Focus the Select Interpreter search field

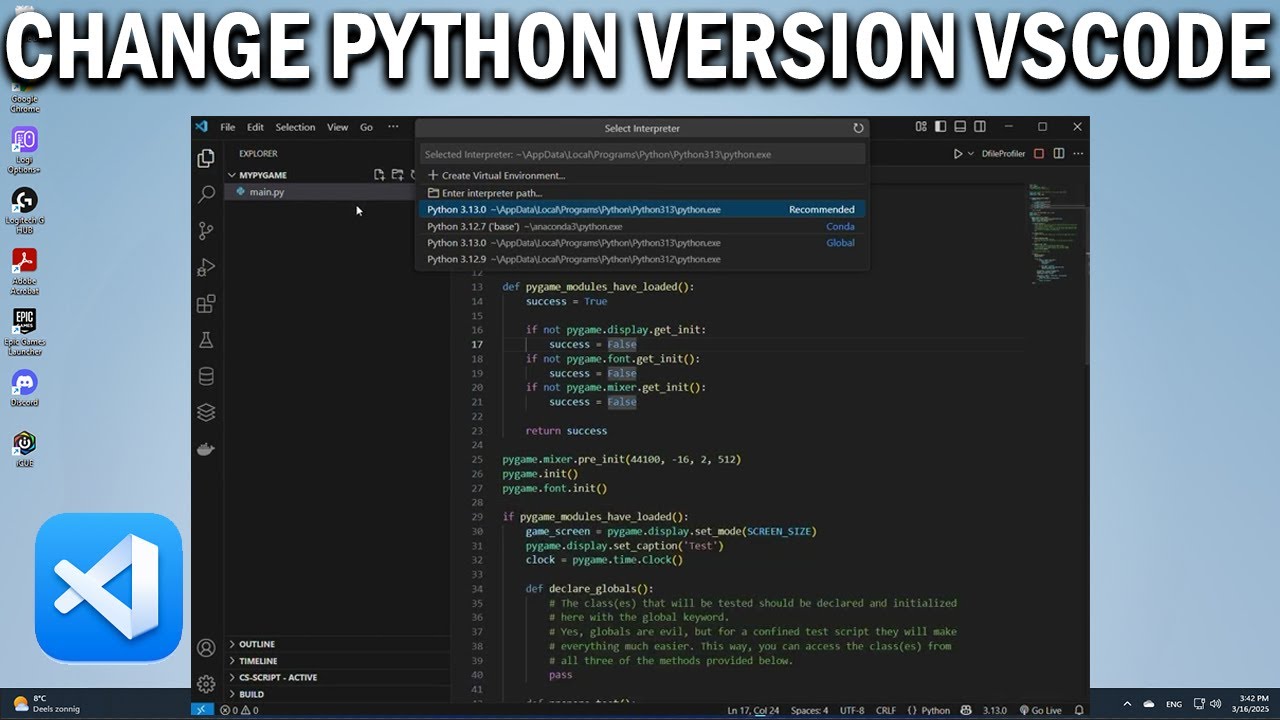pyautogui.click(x=641, y=154)
